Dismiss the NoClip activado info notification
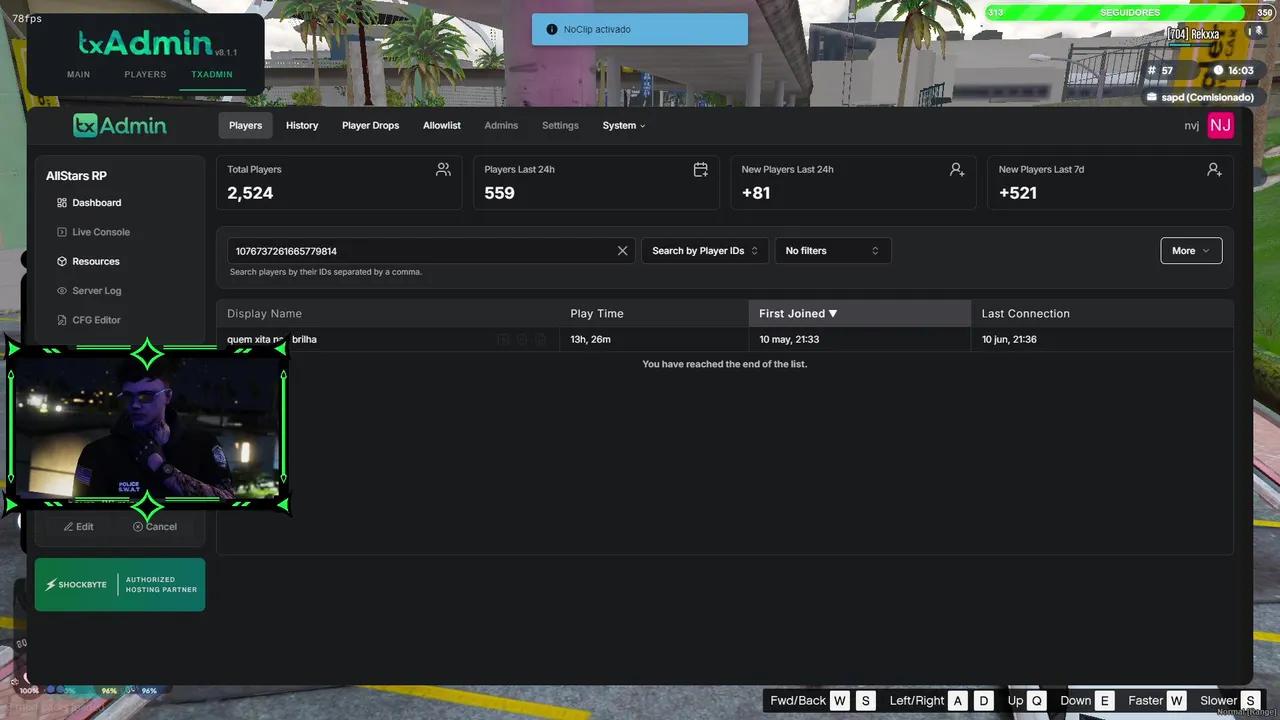Screen dimensions: 1280x720 tap(640, 29)
